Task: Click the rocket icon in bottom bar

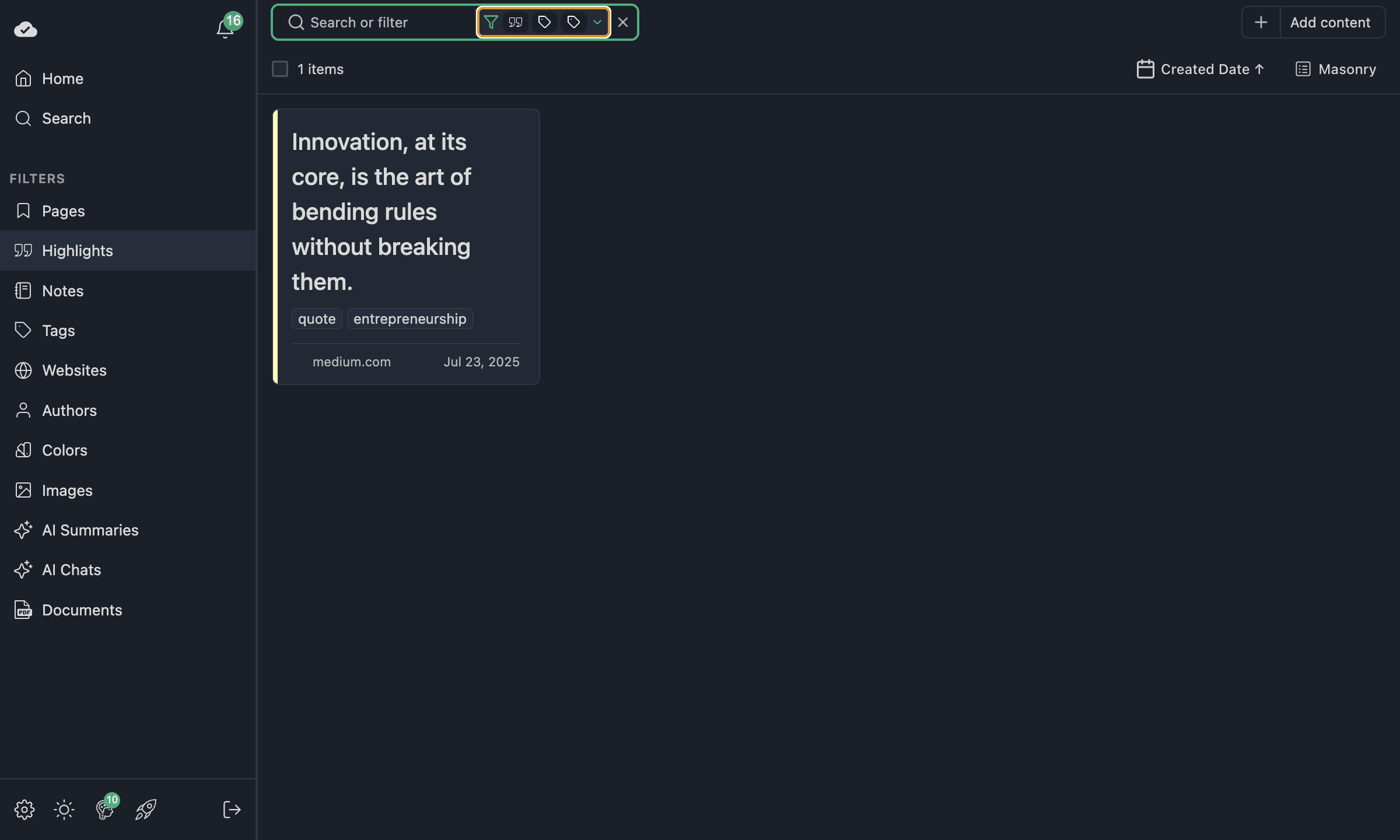Action: coord(146,810)
